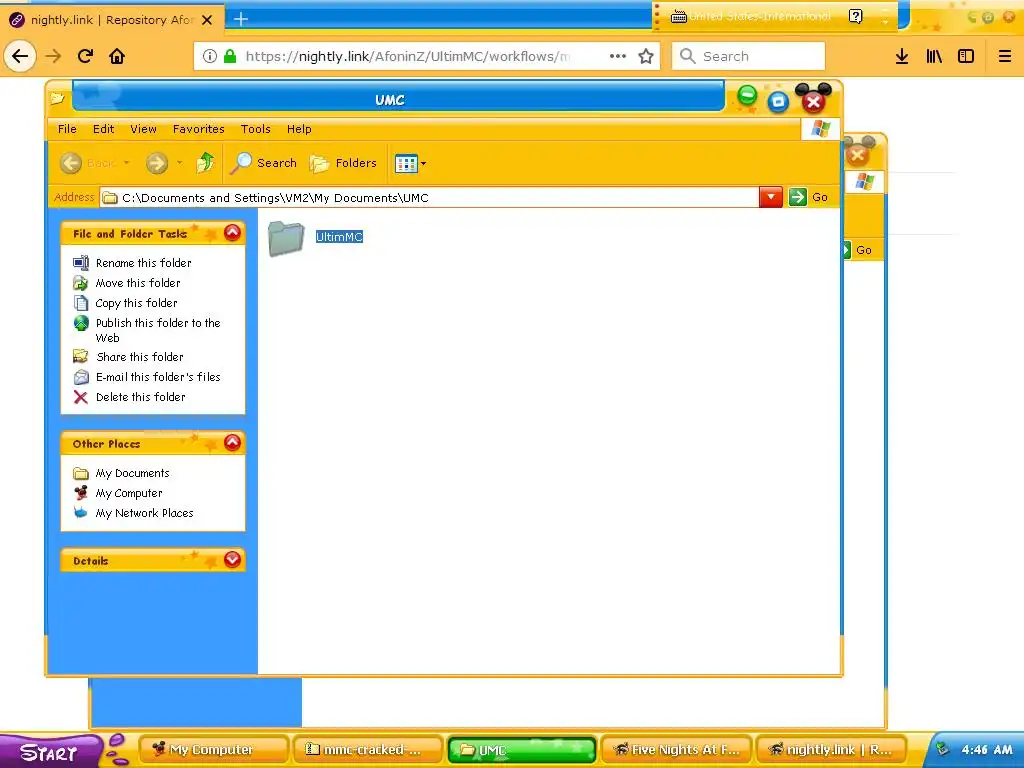Open the Edit menu

(x=103, y=129)
